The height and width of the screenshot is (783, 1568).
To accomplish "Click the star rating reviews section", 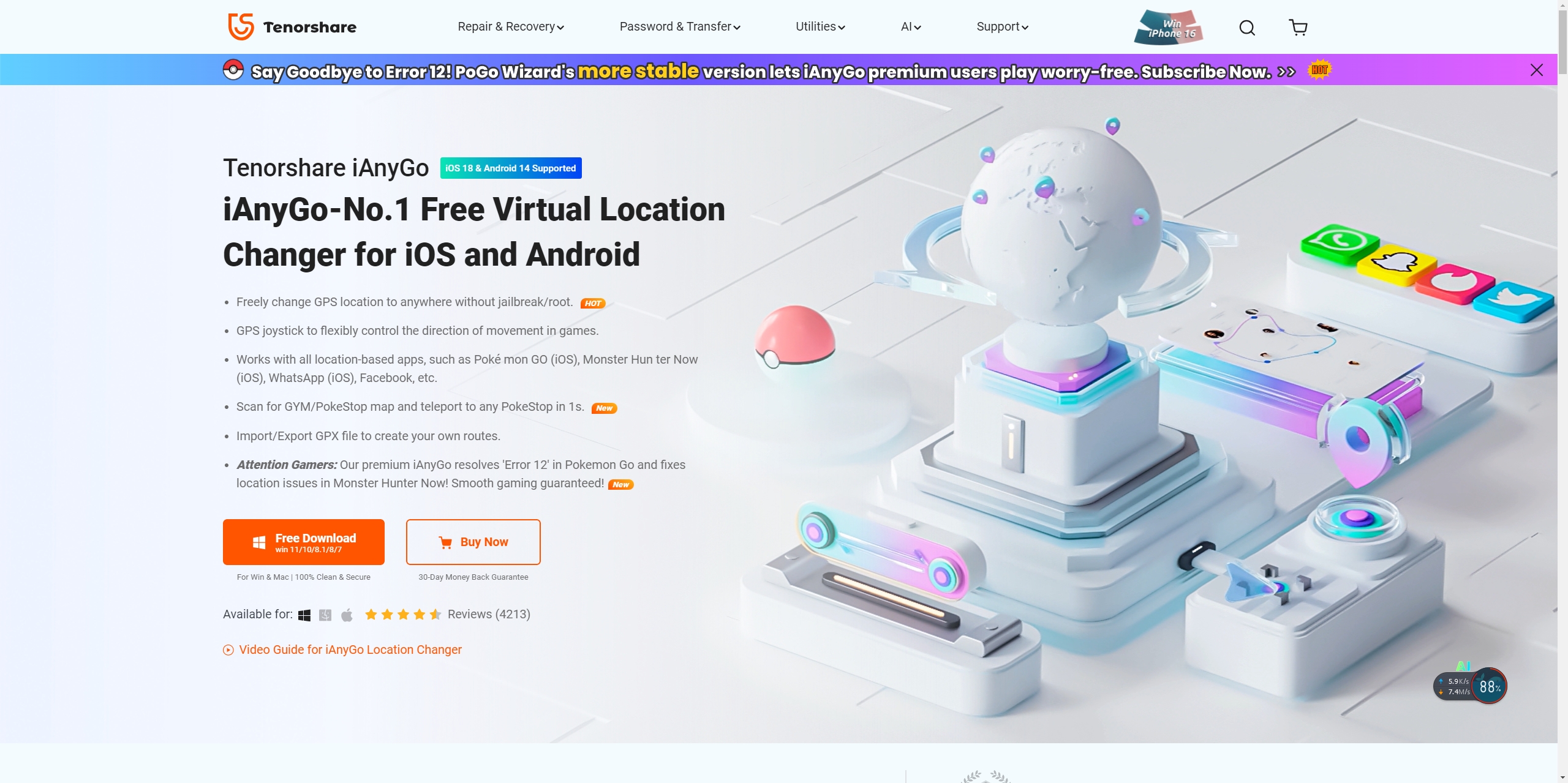I will (x=446, y=614).
